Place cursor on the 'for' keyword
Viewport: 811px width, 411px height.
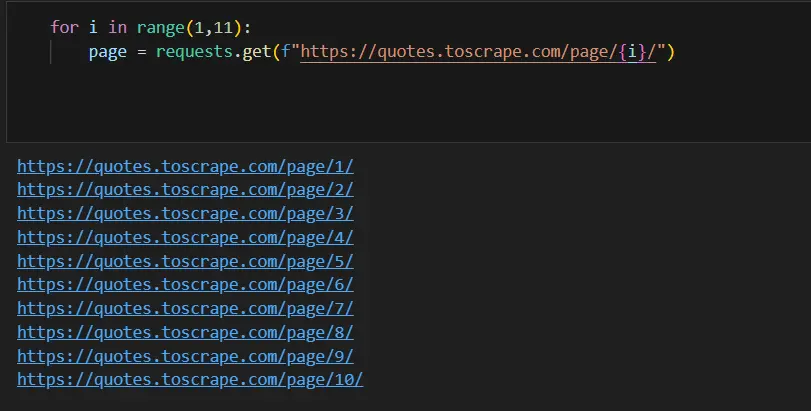[x=64, y=27]
